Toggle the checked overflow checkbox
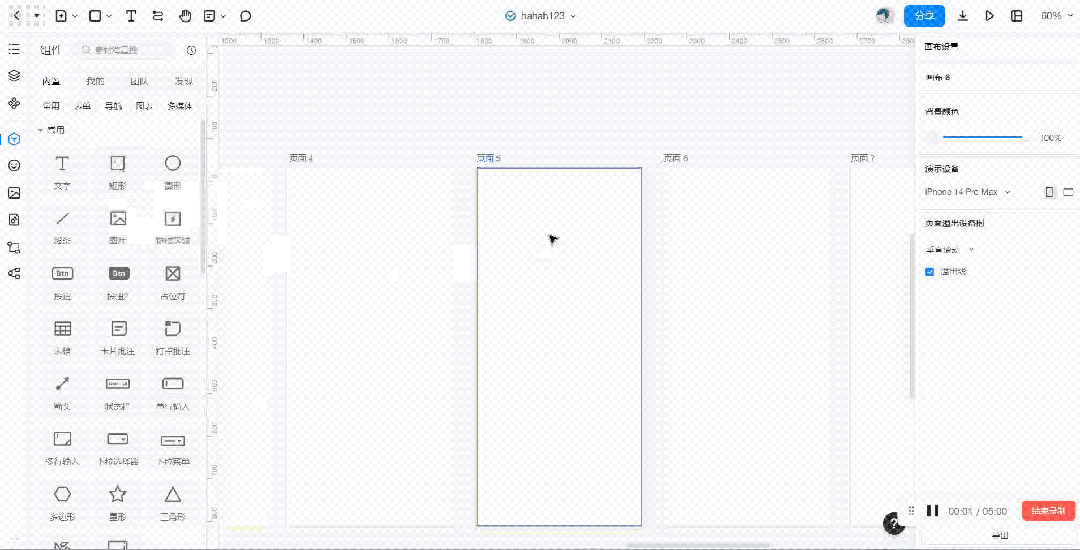The height and width of the screenshot is (550, 1080). point(929,272)
